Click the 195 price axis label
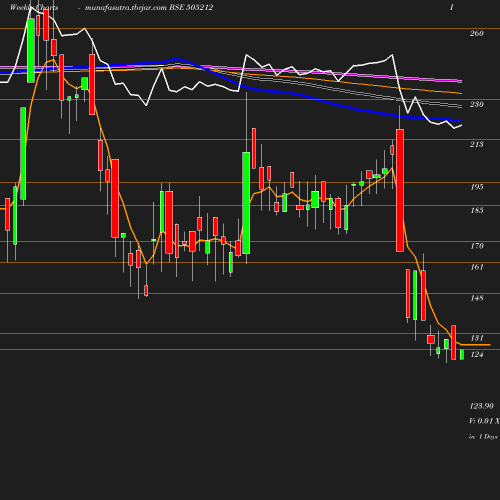This screenshot has width=500, height=500. pyautogui.click(x=477, y=187)
